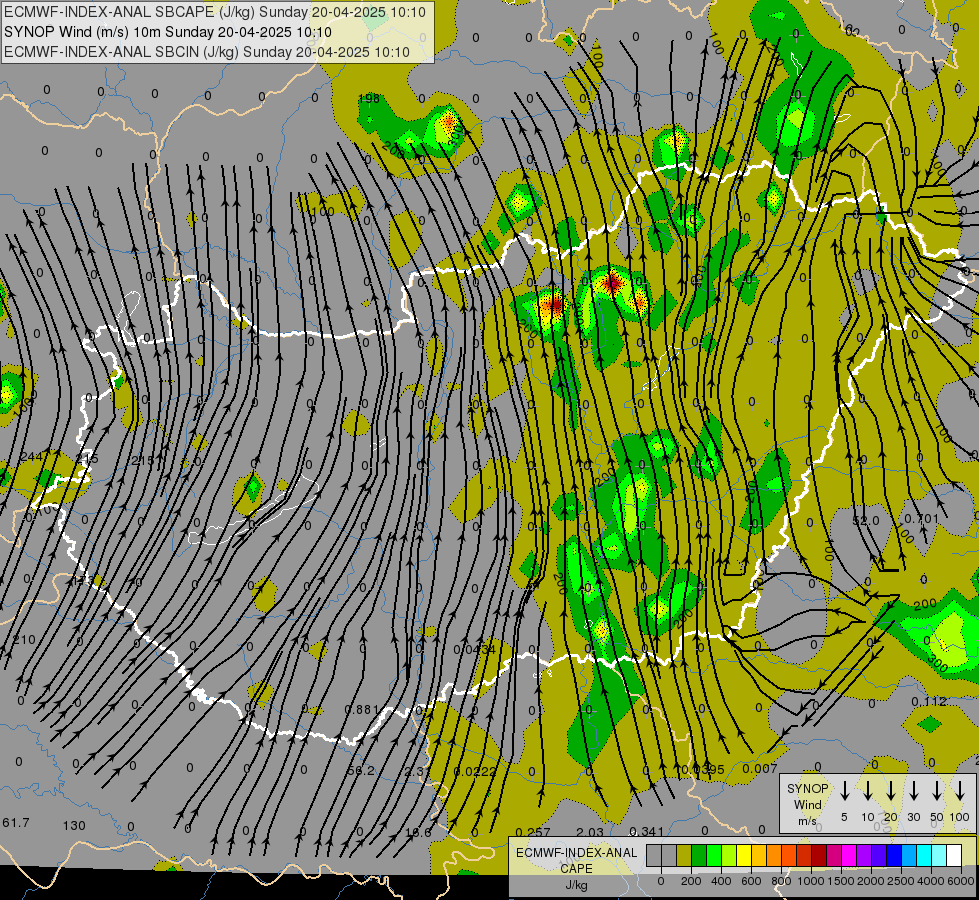Click the 0.0434 value on the map
Screen dimensions: 979x900
coord(475,650)
